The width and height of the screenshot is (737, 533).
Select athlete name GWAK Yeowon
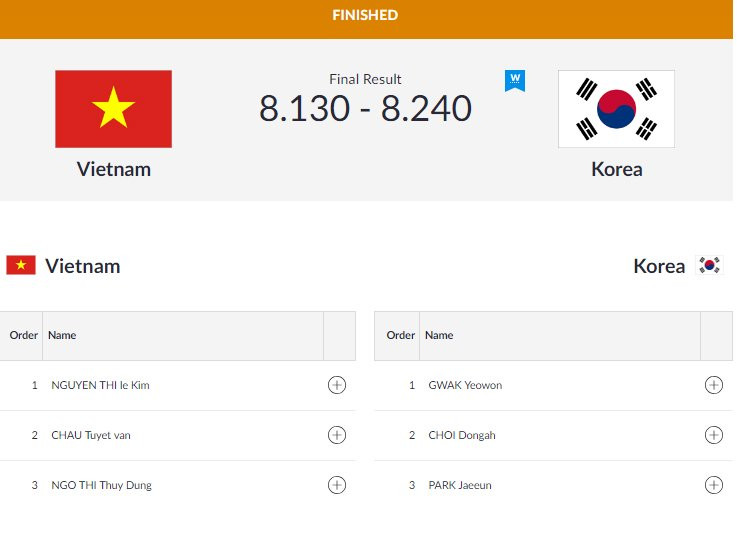pyautogui.click(x=465, y=385)
